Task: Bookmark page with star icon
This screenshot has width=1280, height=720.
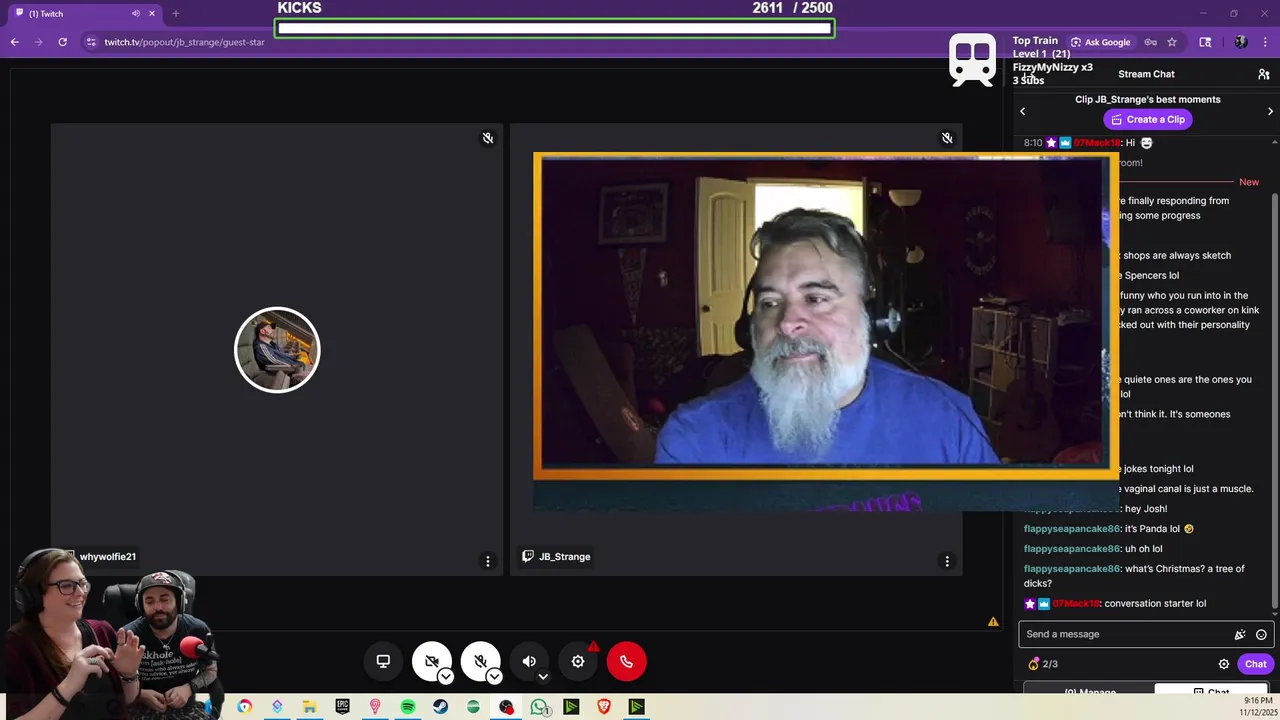Action: click(1172, 42)
